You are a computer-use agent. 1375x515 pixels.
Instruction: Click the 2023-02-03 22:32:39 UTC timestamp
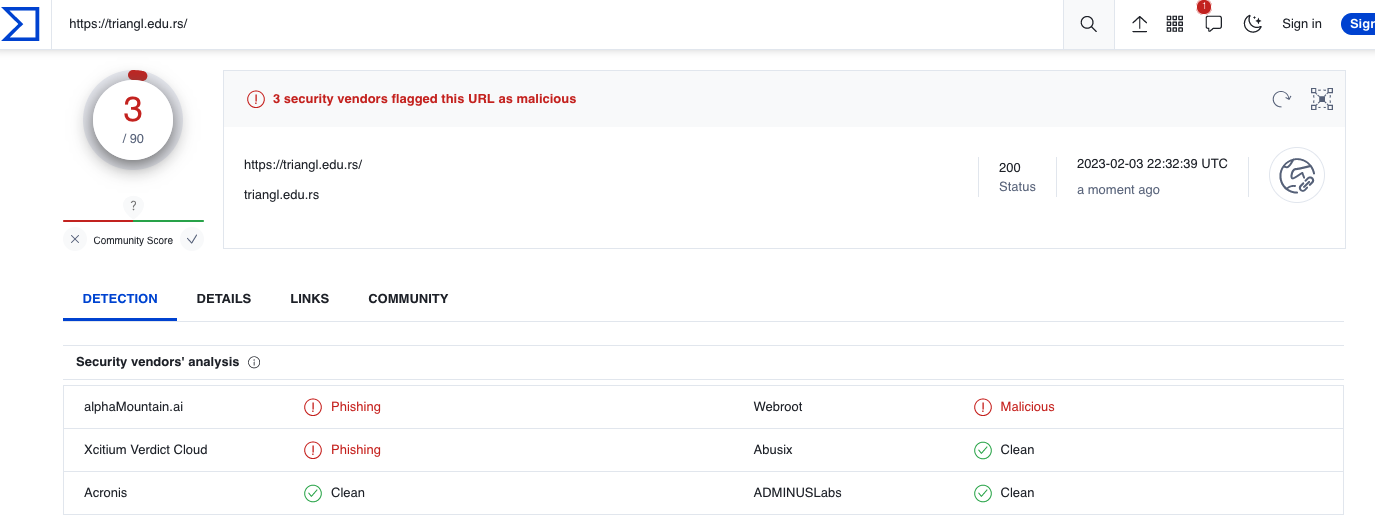click(x=1152, y=164)
